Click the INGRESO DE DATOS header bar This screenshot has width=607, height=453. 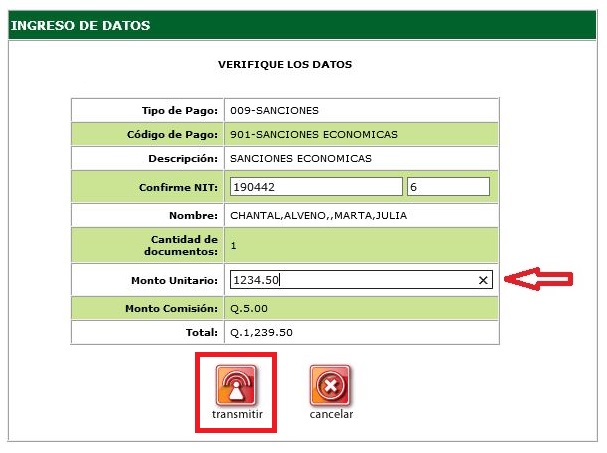coord(303,25)
